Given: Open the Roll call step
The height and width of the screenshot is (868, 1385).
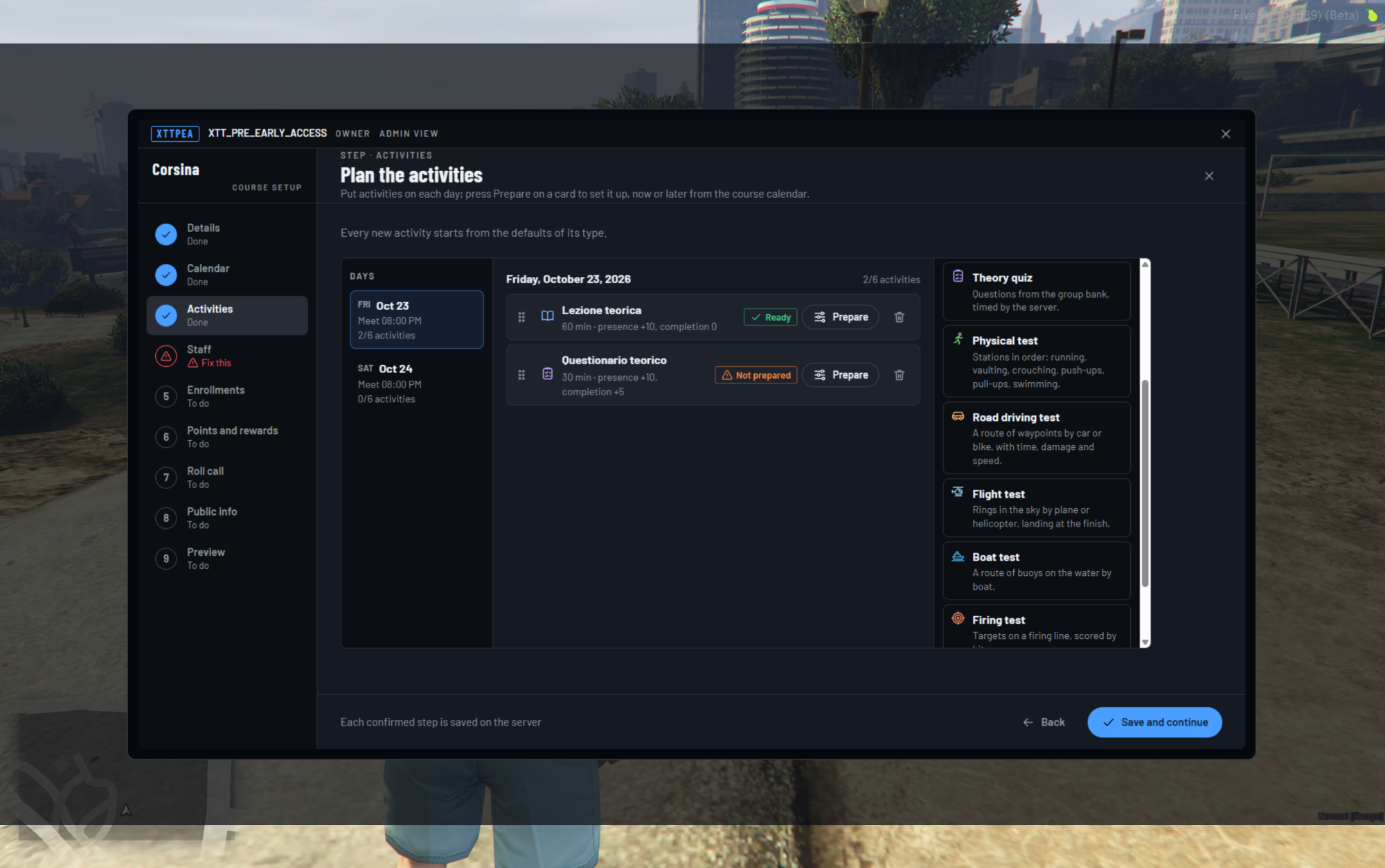Looking at the screenshot, I should (227, 478).
